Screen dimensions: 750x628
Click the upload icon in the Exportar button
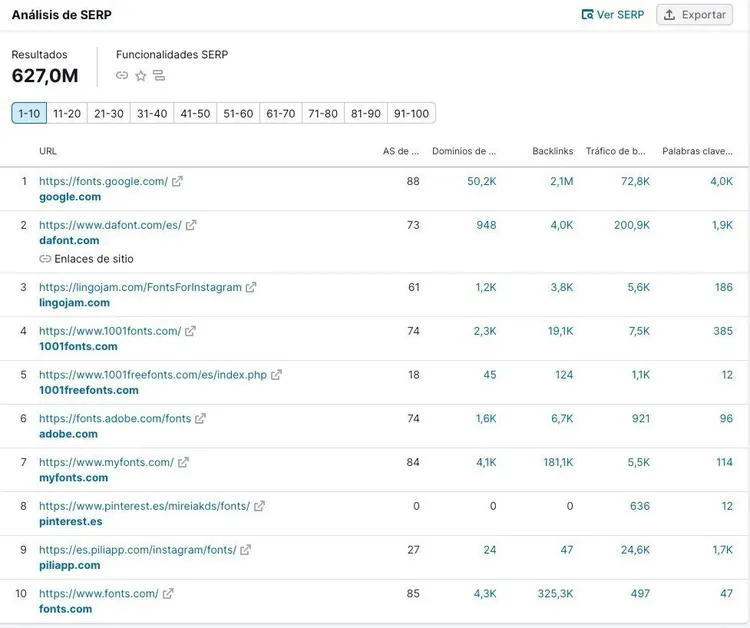[x=670, y=15]
